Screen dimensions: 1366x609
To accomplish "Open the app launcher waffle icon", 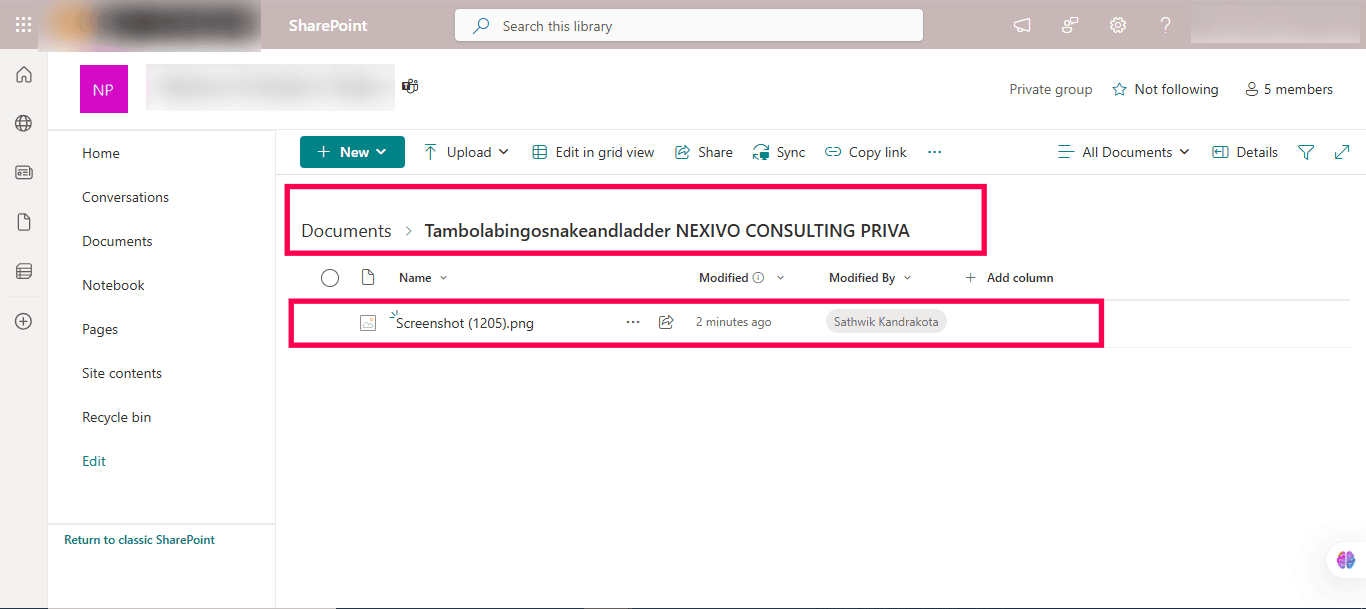I will pos(23,25).
